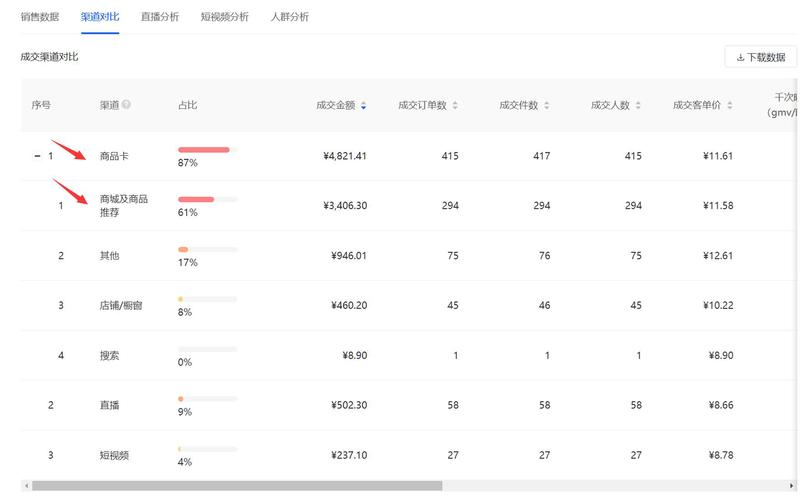
Task: Go to the 短视频分析 tab
Action: pyautogui.click(x=225, y=17)
